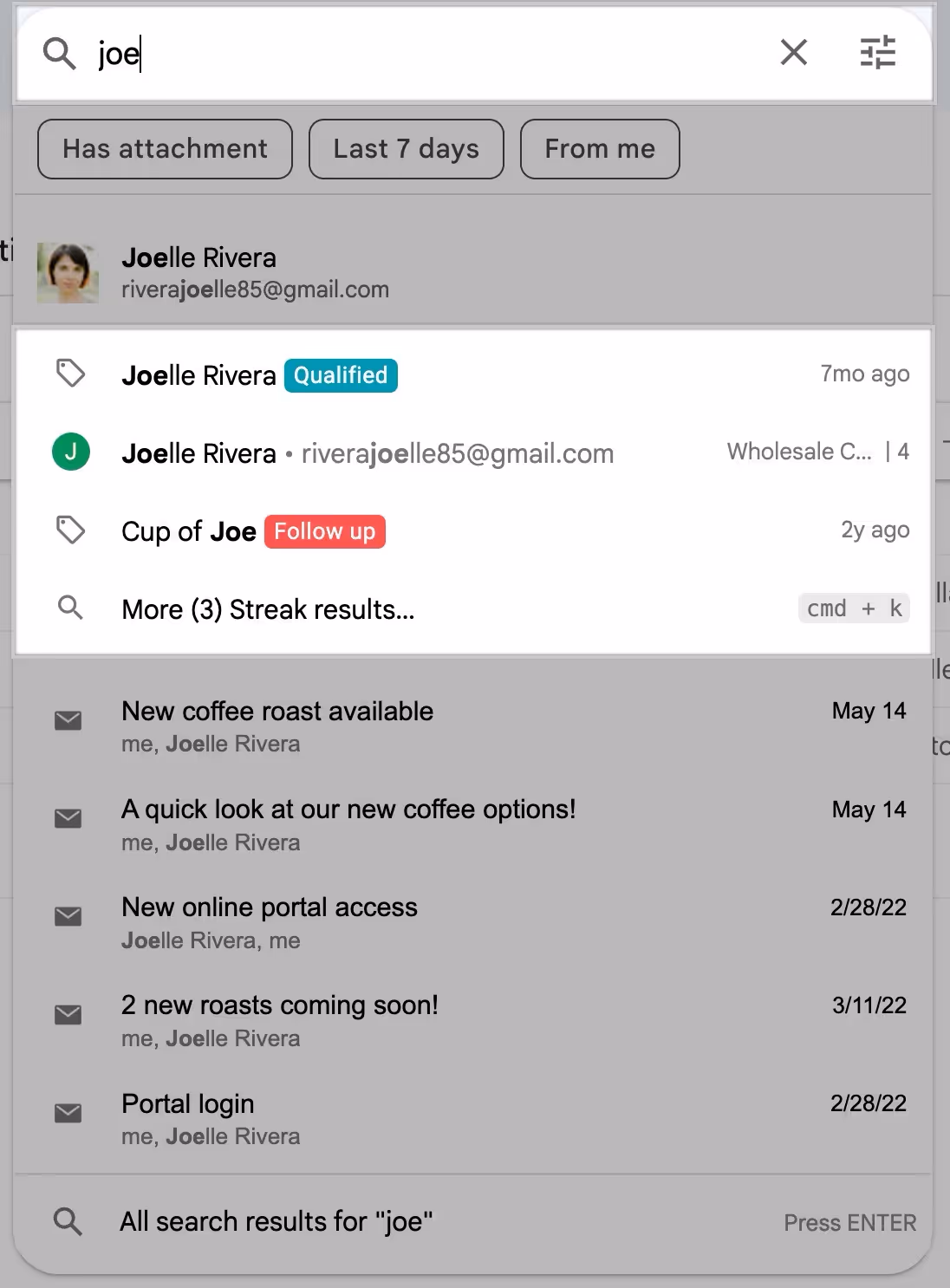Open All search results for joe

[276, 1221]
